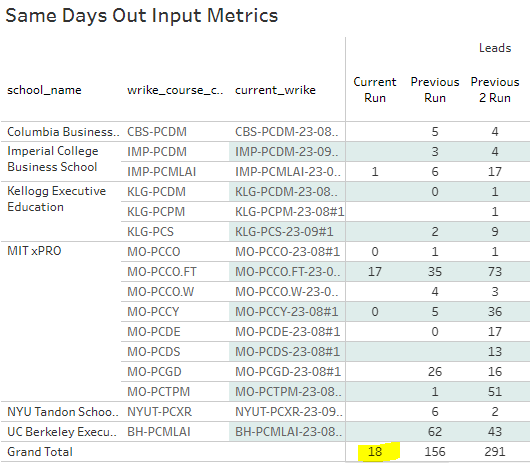Viewport: 530px width, 463px height.
Task: Click the KLG-PCS-23-09#1 wrike cell
Action: [284, 232]
